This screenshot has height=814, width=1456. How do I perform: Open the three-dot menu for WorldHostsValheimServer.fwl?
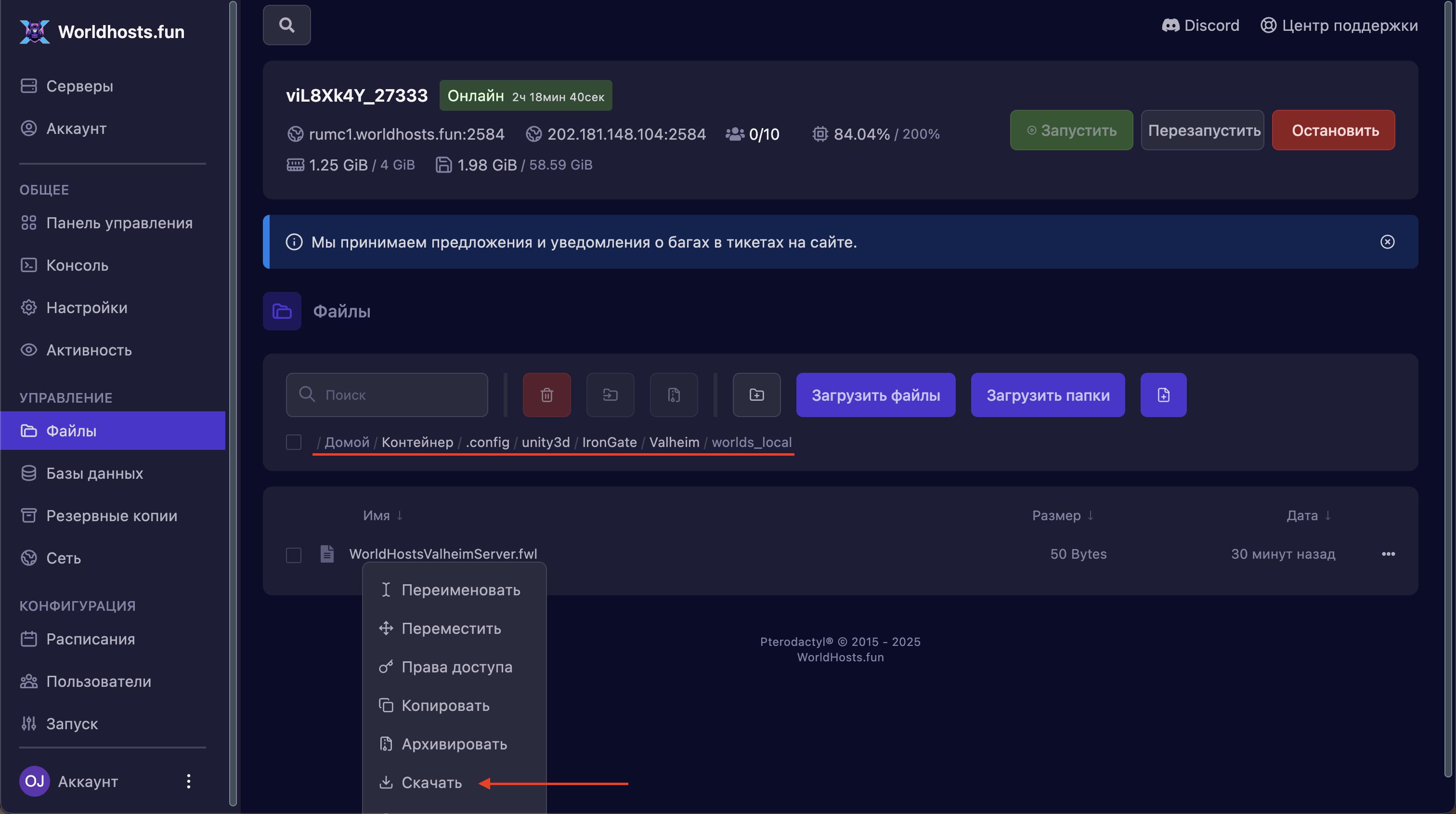[x=1388, y=554]
